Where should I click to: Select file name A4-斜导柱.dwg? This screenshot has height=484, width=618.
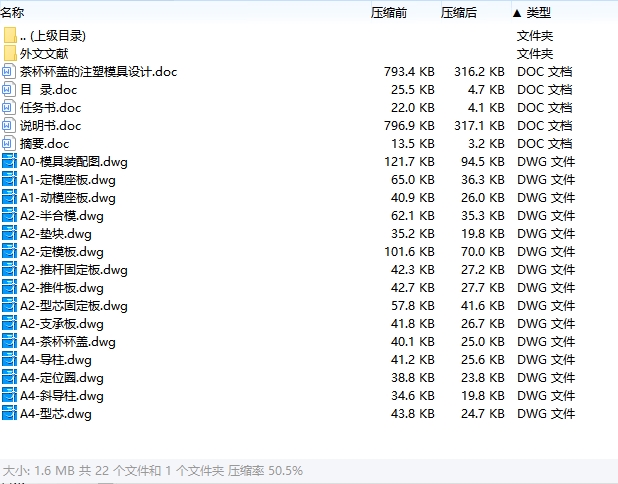pos(61,396)
